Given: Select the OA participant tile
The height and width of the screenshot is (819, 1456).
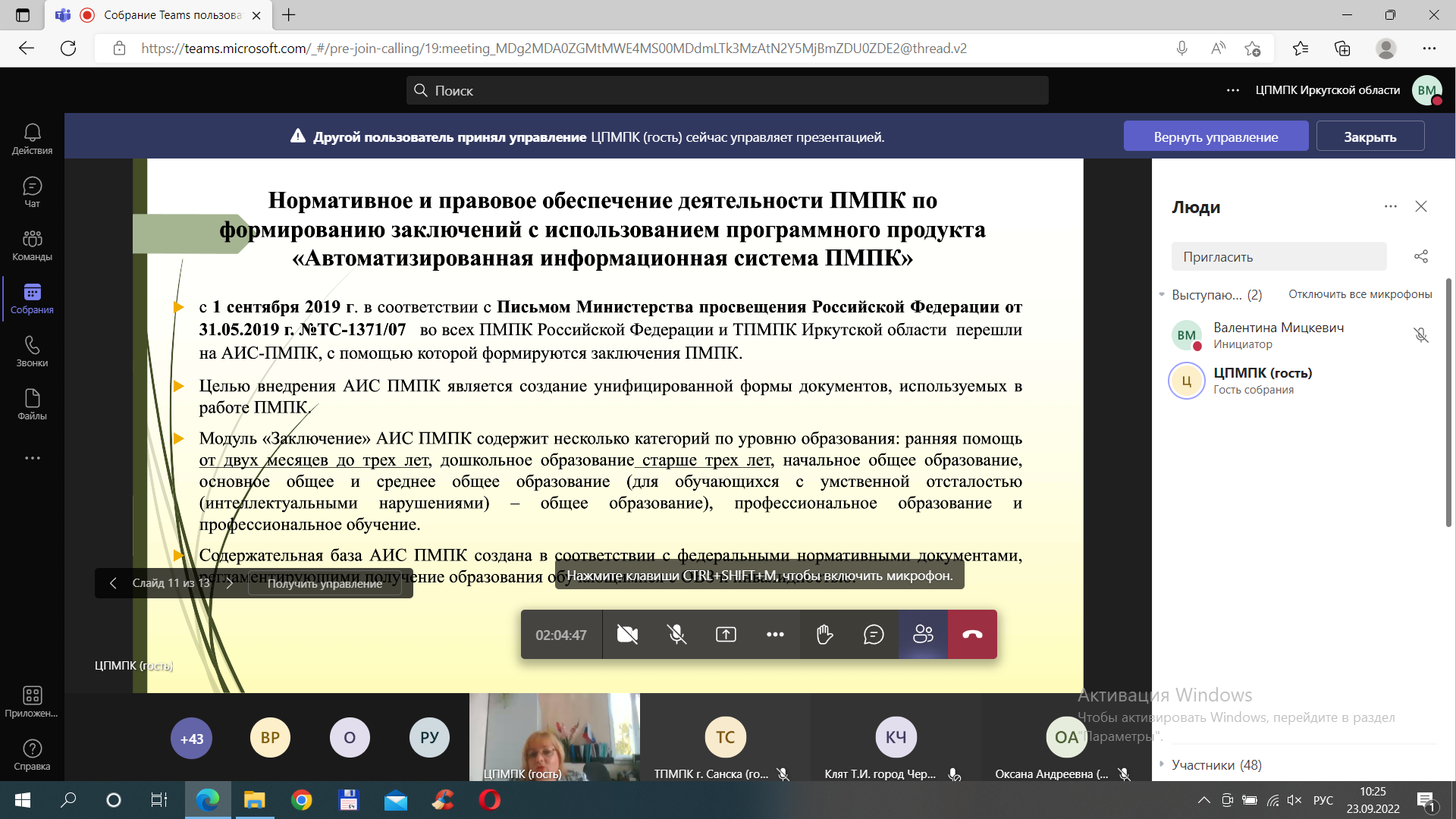Looking at the screenshot, I should (x=1066, y=737).
